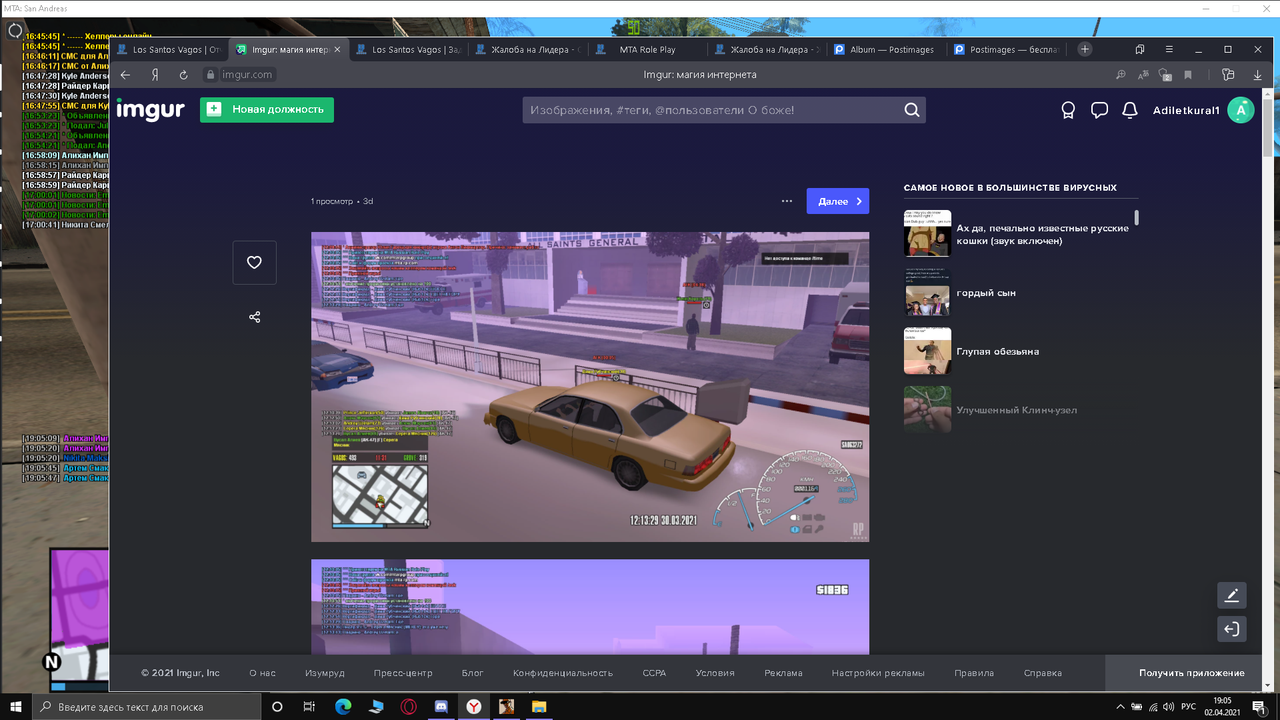Open the first taxi game screenshot image
1280x720 pixels.
click(590, 386)
